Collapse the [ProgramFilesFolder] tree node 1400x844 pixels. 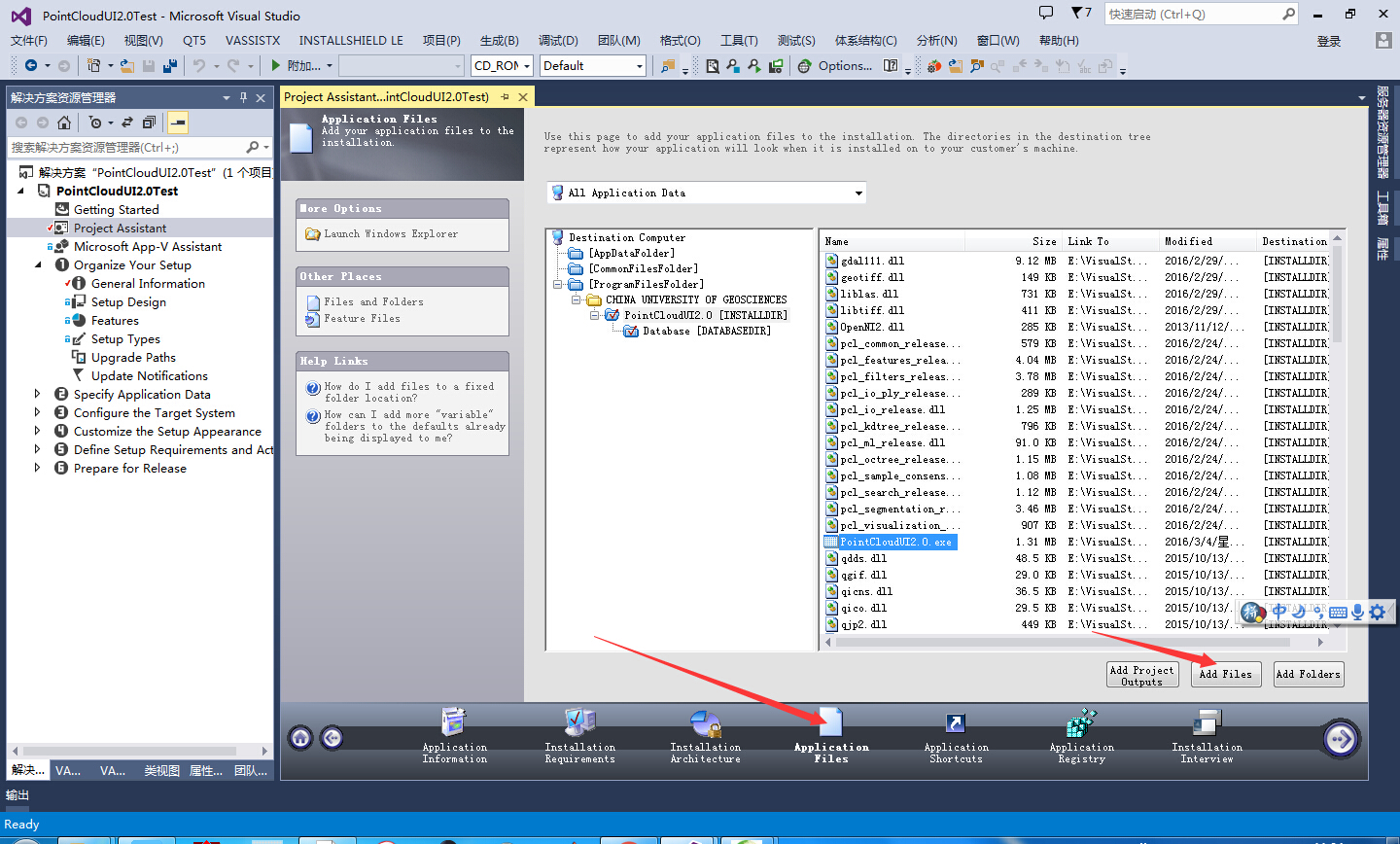[x=558, y=284]
